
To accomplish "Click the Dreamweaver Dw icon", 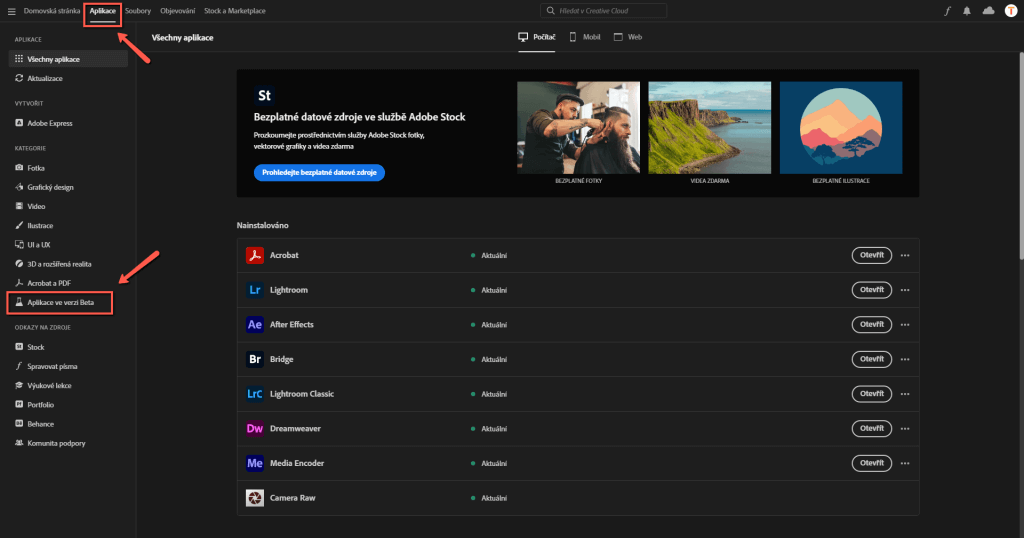I will tap(255, 428).
